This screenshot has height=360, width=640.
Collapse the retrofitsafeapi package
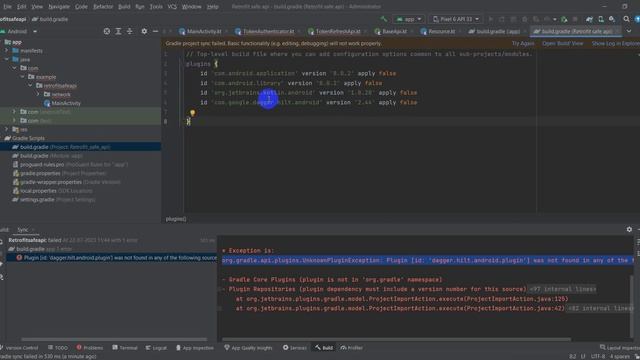(30, 86)
